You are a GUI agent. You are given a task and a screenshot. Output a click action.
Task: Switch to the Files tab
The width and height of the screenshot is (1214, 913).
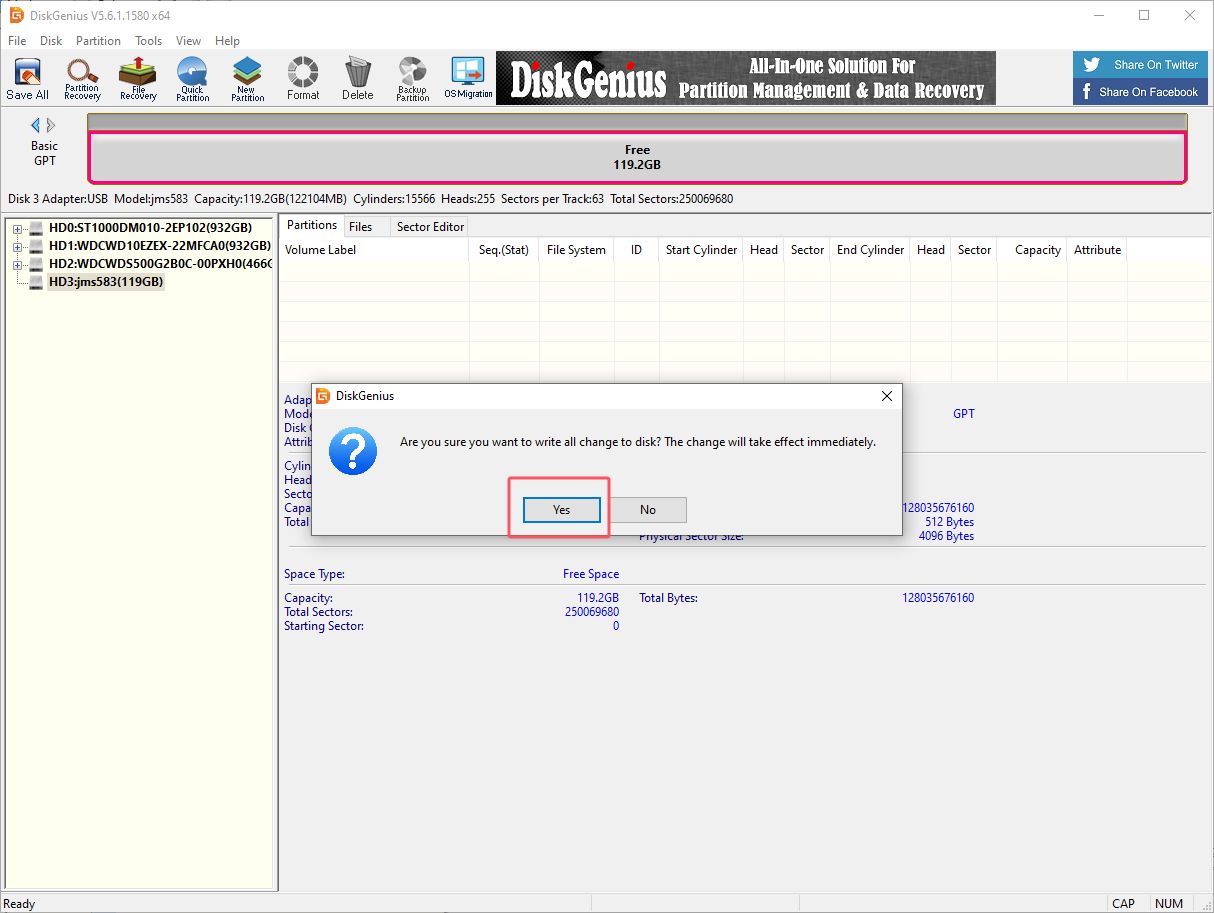pyautogui.click(x=361, y=227)
